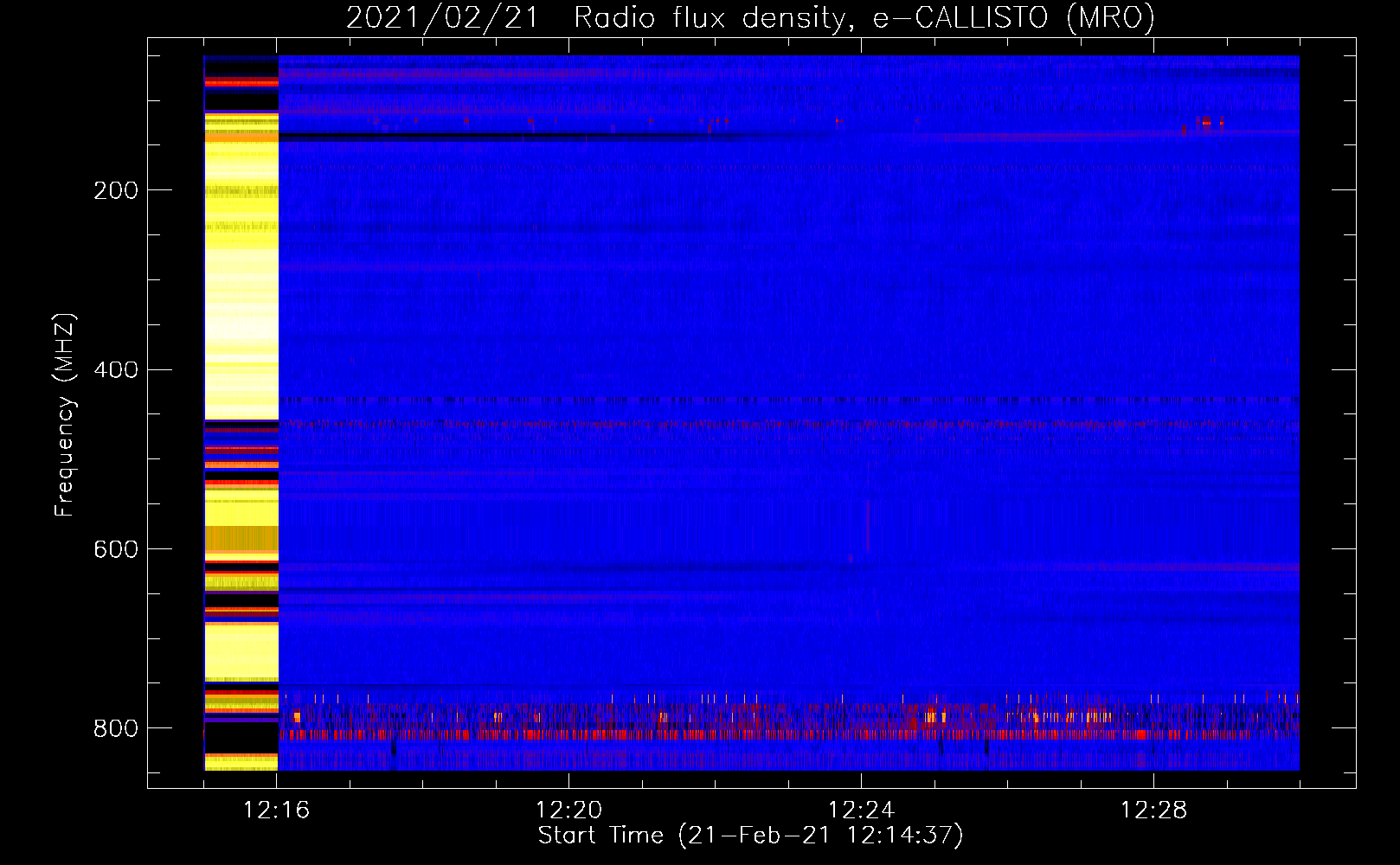Click the 'Start Time (21-Feb-21 12:14:37)' label
1400x865 pixels.
point(750,836)
